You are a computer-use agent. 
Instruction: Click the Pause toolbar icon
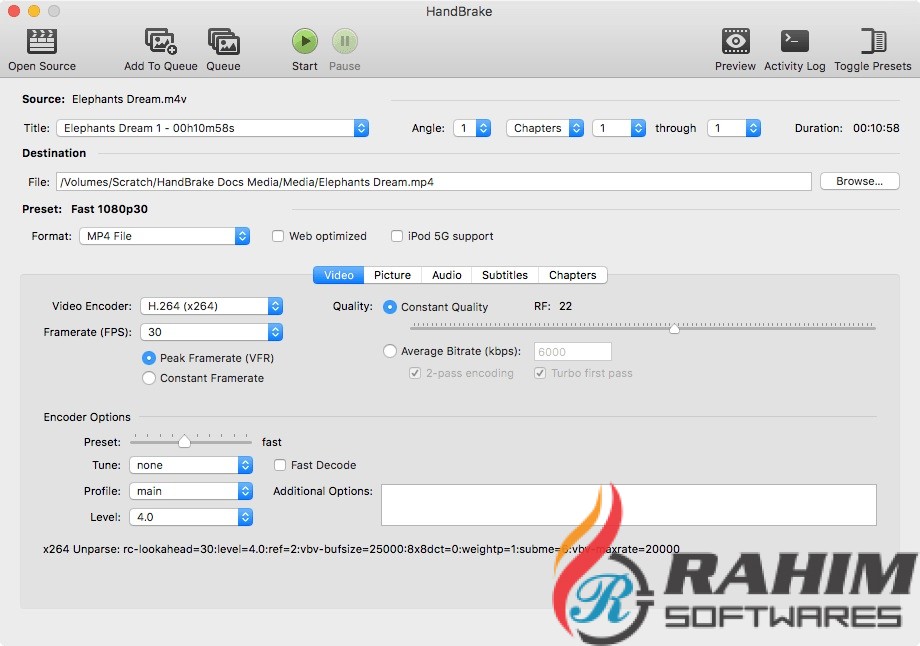(x=344, y=41)
